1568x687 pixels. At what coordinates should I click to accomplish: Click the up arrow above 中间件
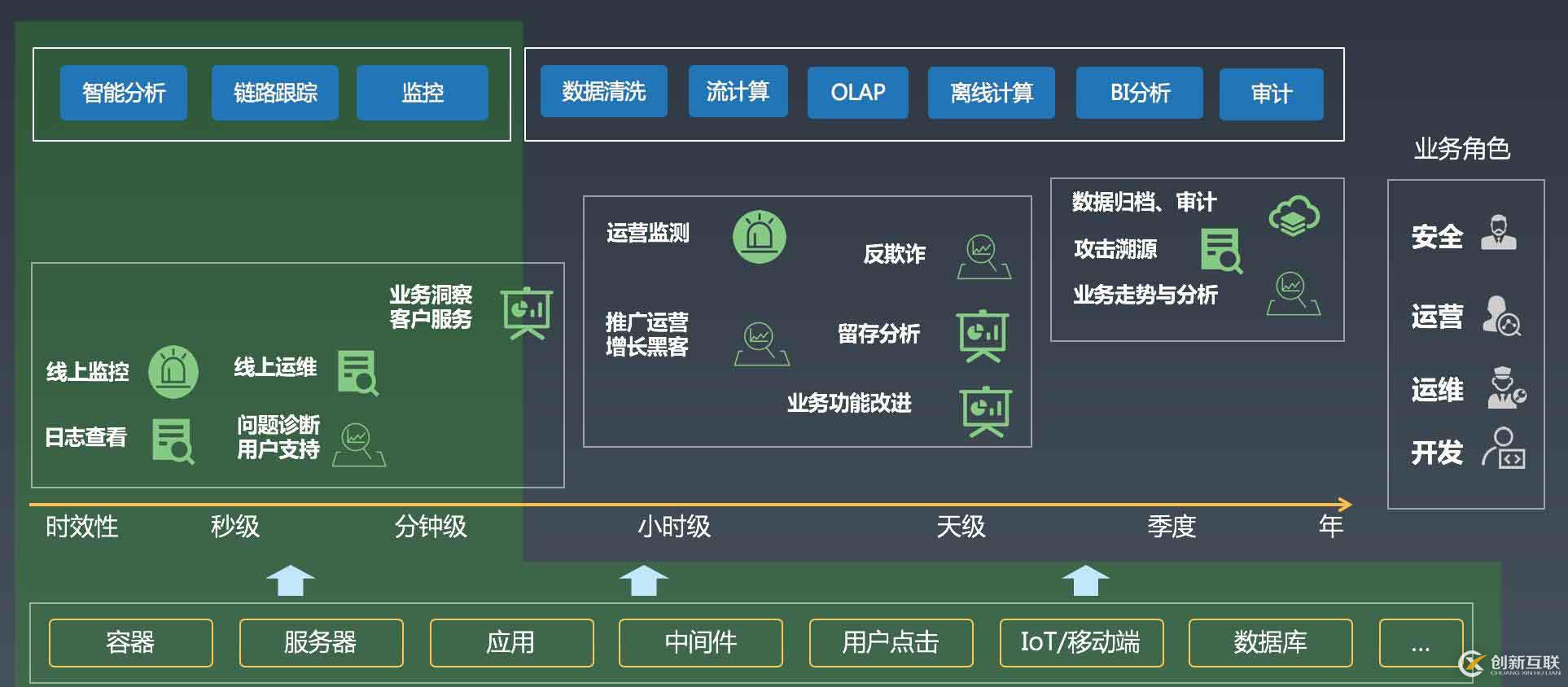(x=643, y=580)
